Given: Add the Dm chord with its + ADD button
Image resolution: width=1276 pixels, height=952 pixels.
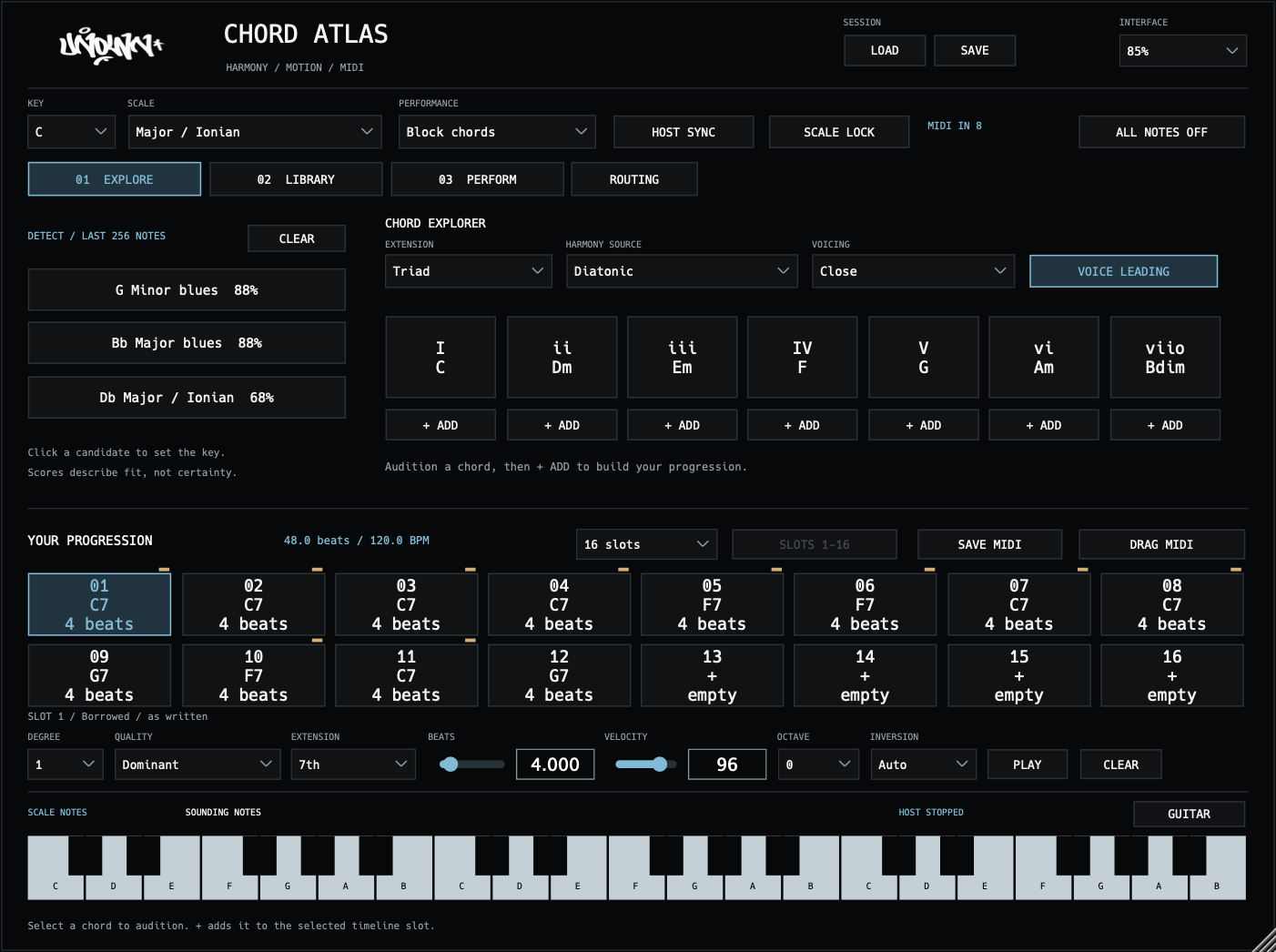Looking at the screenshot, I should 562,425.
